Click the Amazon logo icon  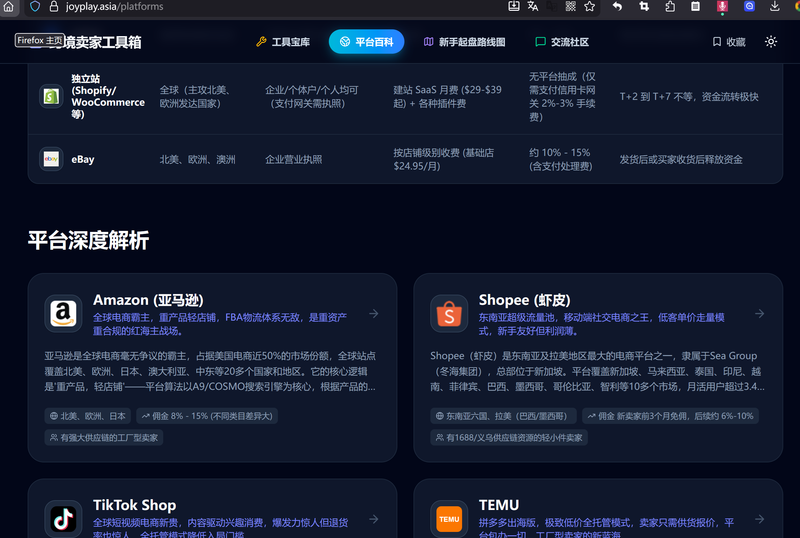[64, 313]
